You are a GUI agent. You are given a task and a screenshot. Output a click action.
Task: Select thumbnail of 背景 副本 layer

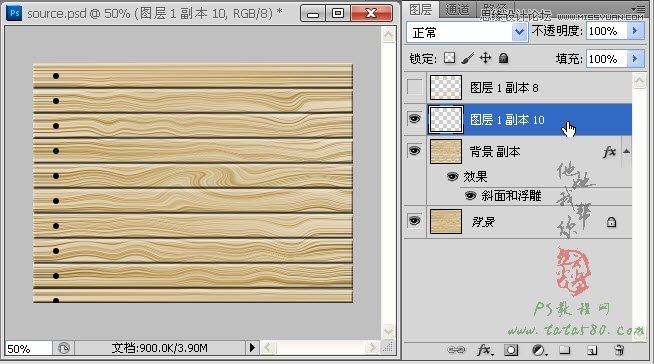click(x=446, y=151)
